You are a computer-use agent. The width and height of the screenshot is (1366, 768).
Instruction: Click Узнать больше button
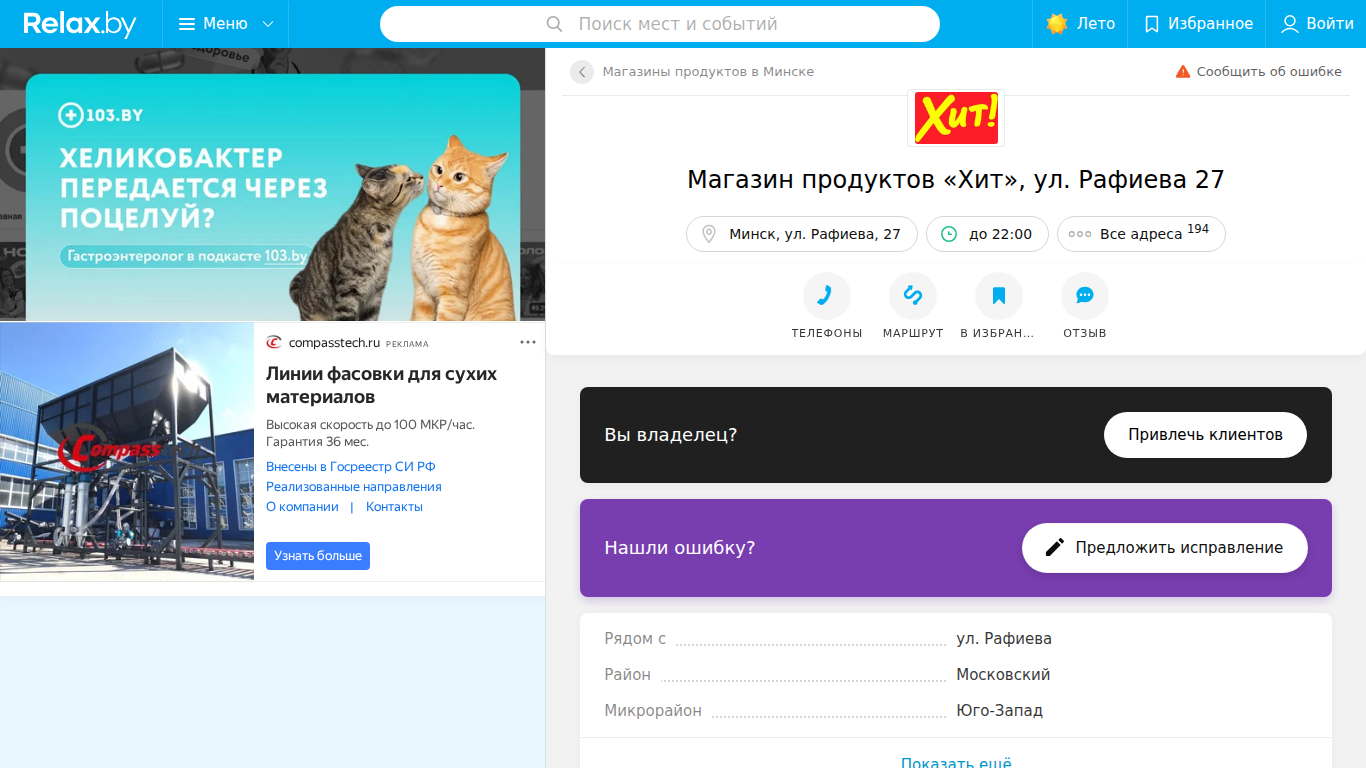tap(318, 556)
